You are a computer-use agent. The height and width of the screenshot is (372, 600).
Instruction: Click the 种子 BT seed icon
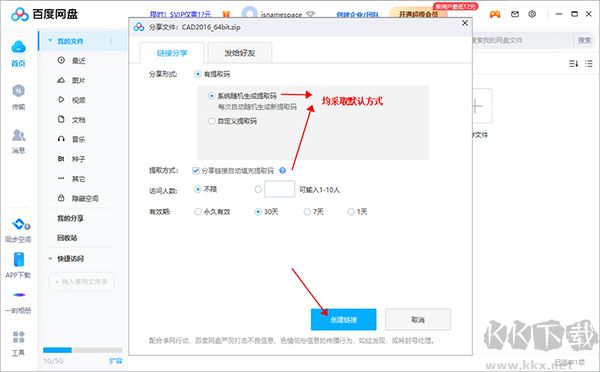click(x=61, y=158)
